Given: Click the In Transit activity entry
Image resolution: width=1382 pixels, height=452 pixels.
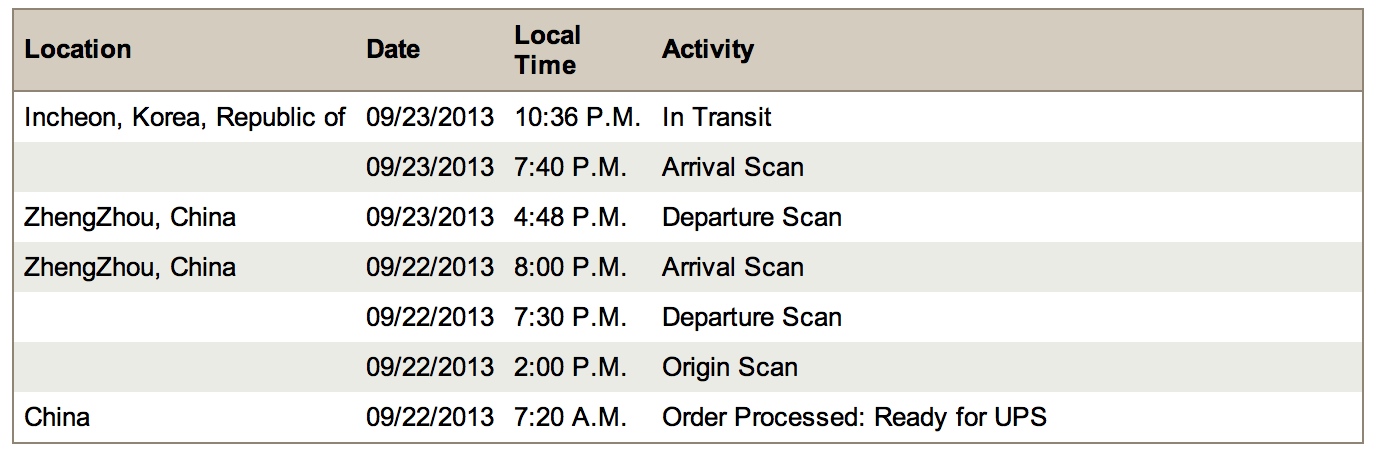Looking at the screenshot, I should click(716, 117).
